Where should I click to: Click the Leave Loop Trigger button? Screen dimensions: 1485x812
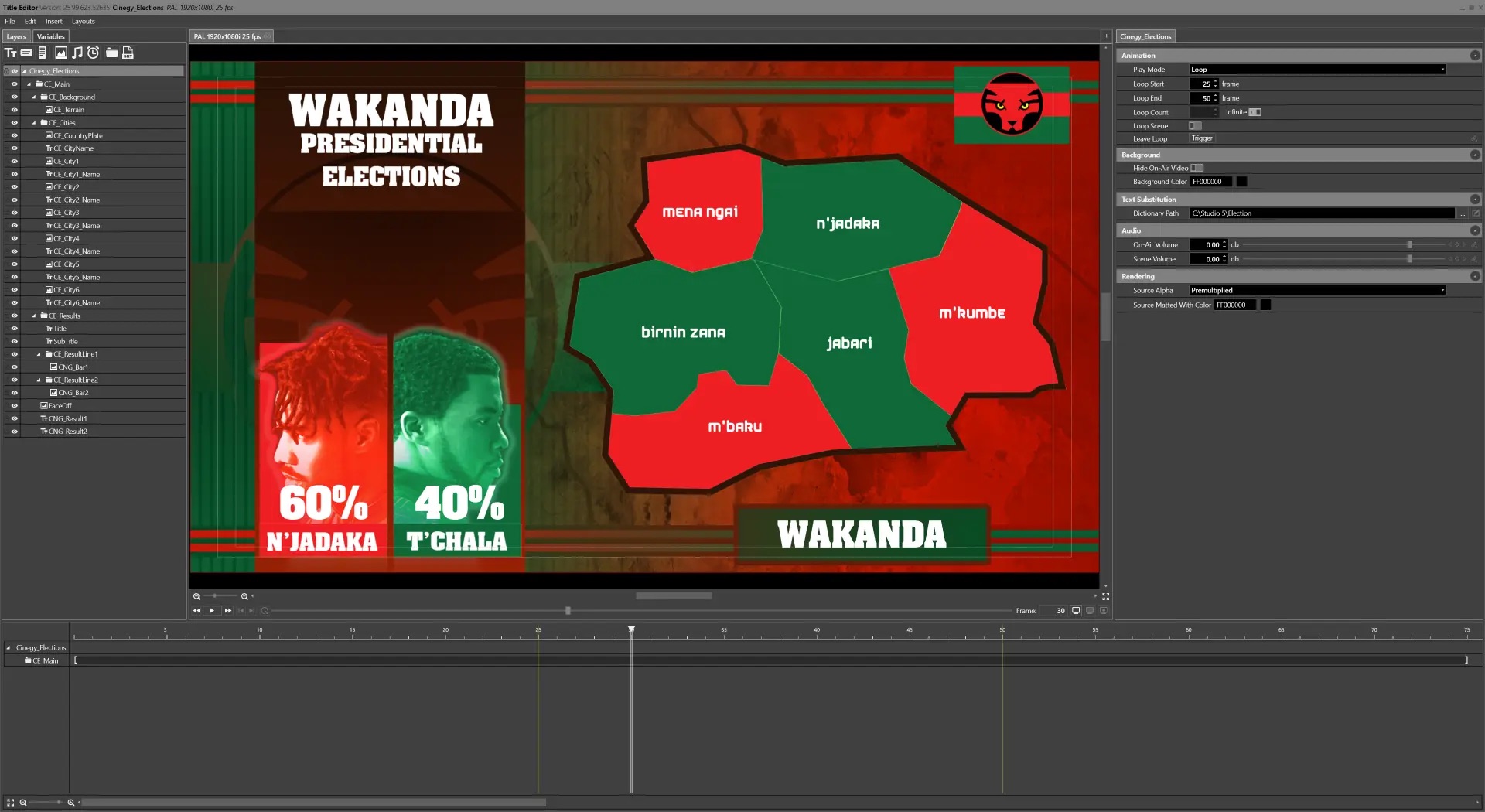pos(1202,138)
